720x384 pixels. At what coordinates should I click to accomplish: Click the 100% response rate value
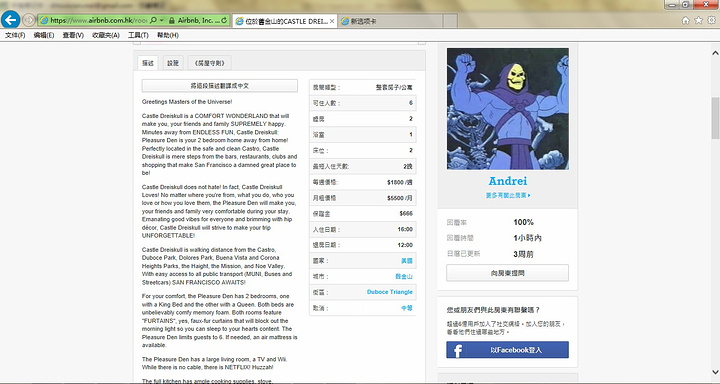pos(523,222)
